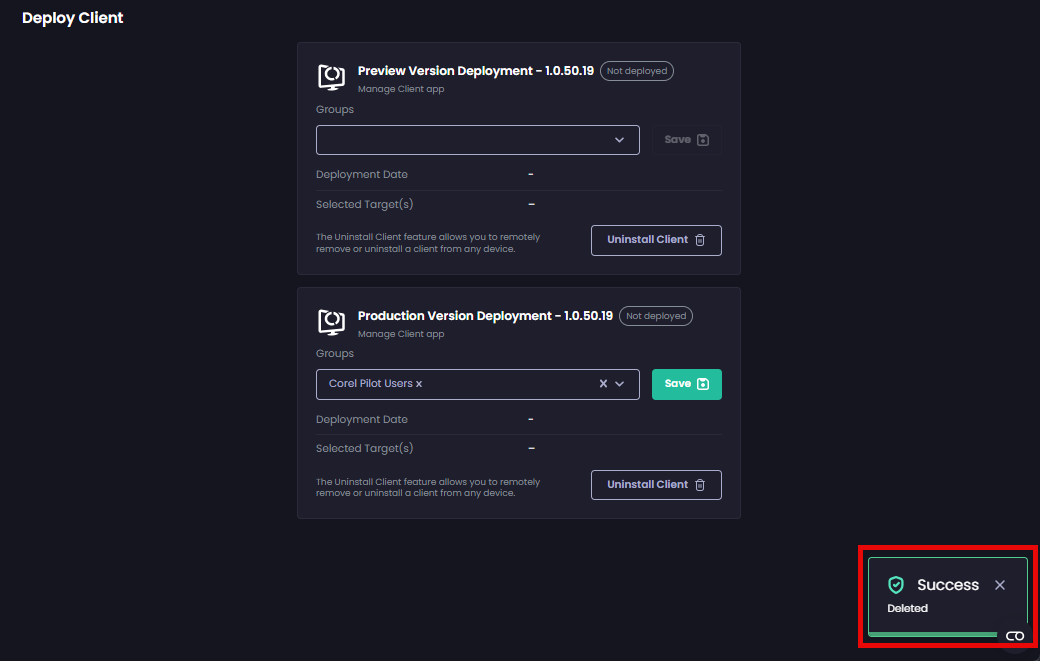The width and height of the screenshot is (1040, 661).
Task: Click the trash icon on Preview's Uninstall Client button
Action: [x=700, y=240]
